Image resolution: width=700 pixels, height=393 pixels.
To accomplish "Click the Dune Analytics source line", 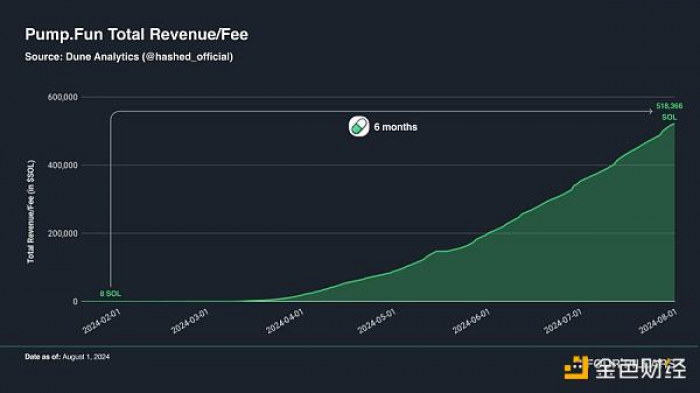I will coord(129,57).
